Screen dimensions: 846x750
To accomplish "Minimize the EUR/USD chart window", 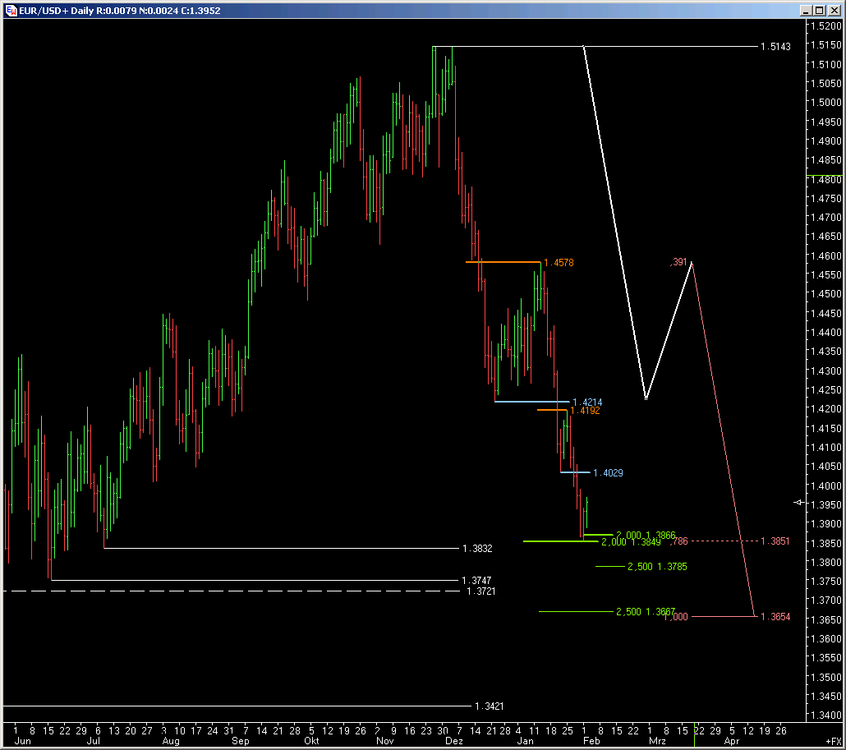I will click(x=806, y=10).
